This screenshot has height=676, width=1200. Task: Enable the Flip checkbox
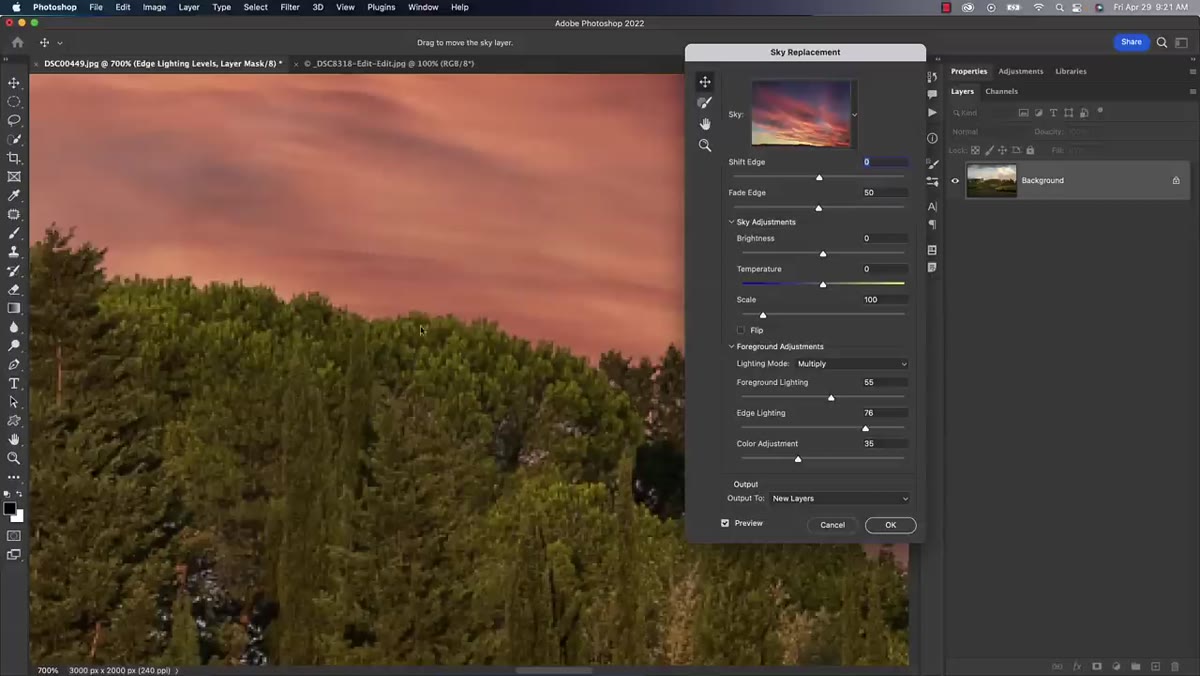[741, 330]
